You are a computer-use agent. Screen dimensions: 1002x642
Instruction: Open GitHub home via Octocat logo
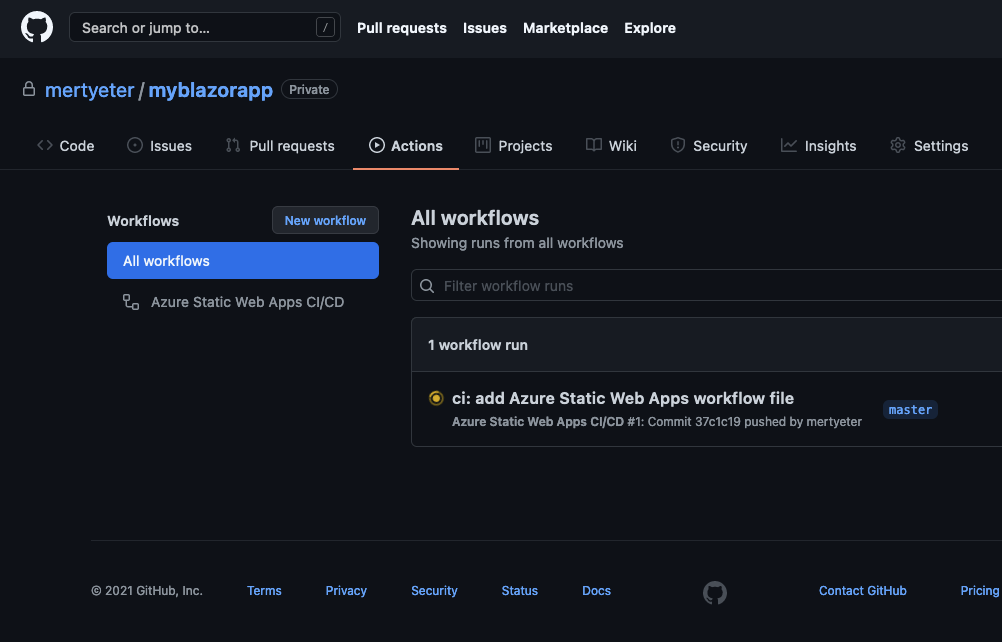pos(37,27)
